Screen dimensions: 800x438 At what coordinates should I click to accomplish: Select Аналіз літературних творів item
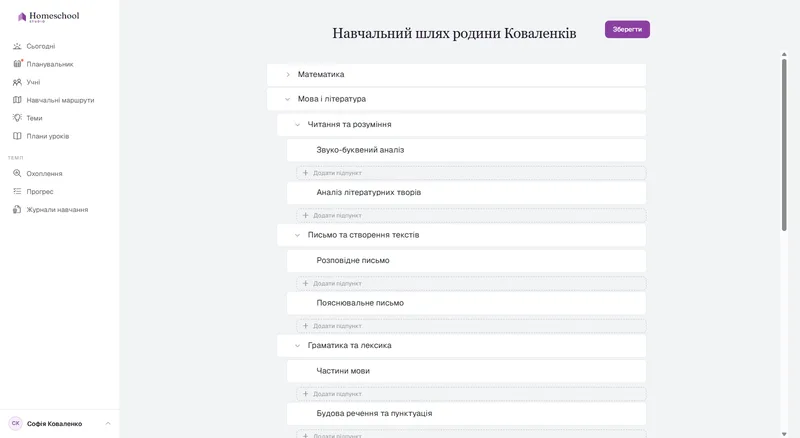point(466,192)
